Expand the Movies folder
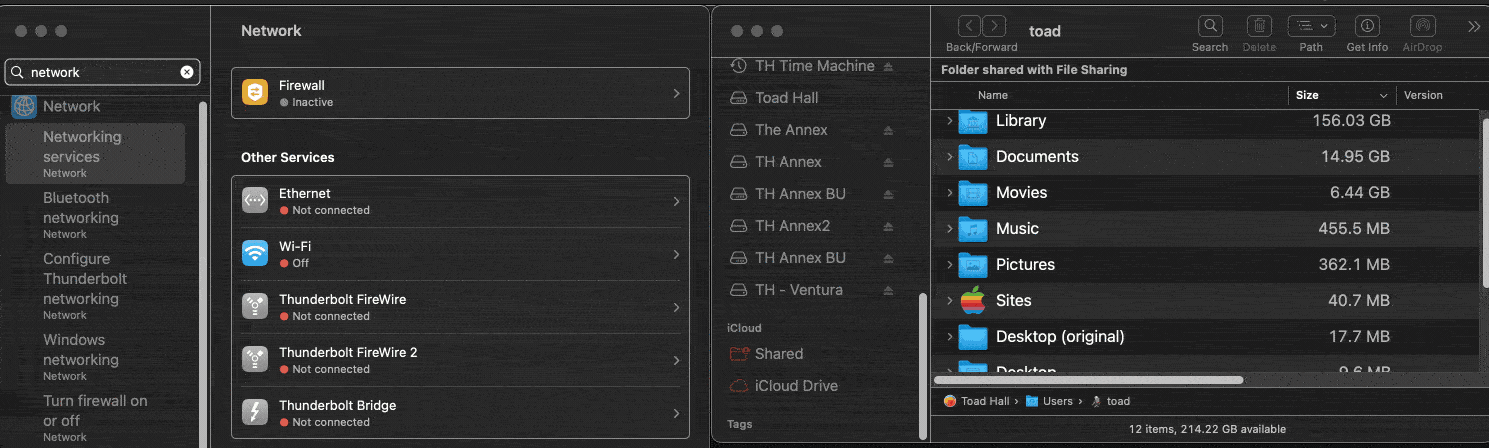Screen dimensions: 1489x448 [949, 193]
